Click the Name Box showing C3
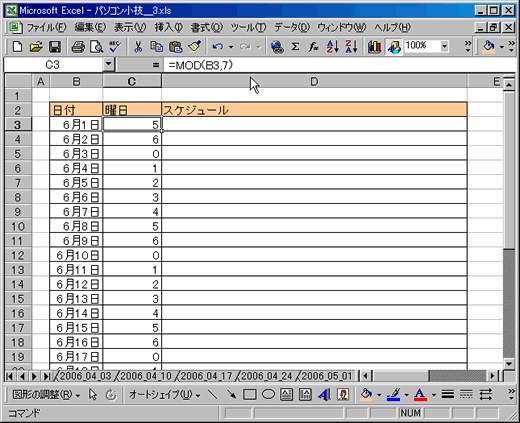 click(x=53, y=64)
